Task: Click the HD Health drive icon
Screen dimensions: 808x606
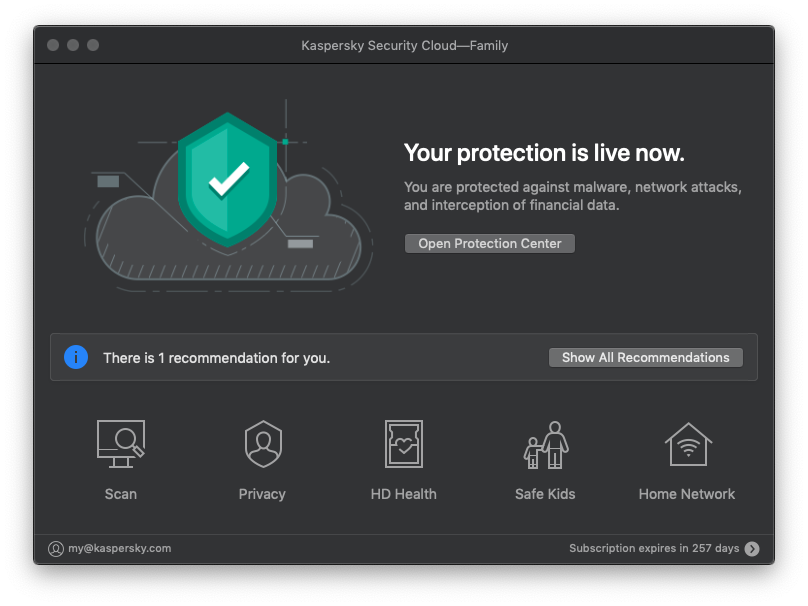Action: [x=403, y=444]
